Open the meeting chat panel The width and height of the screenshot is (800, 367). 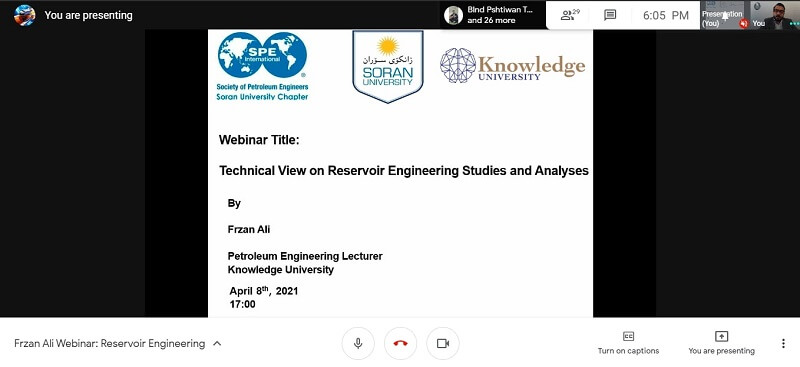pyautogui.click(x=610, y=15)
